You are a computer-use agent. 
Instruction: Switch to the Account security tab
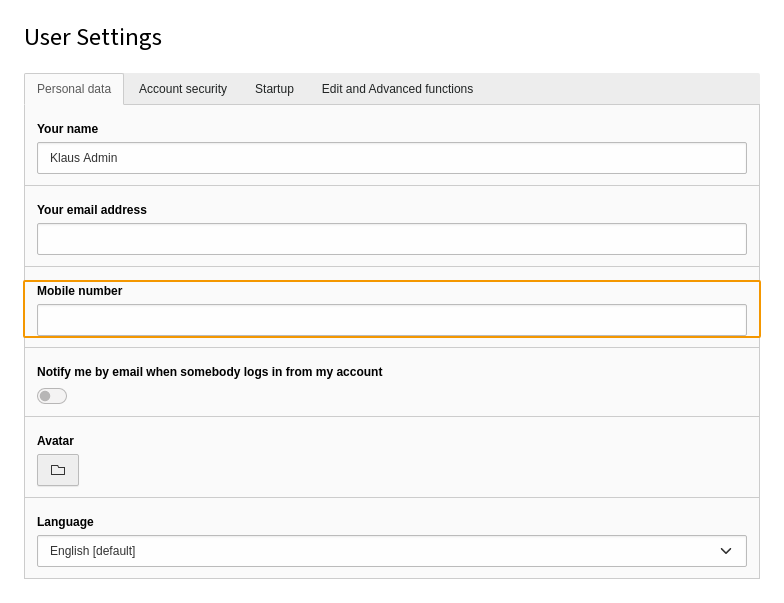183,89
